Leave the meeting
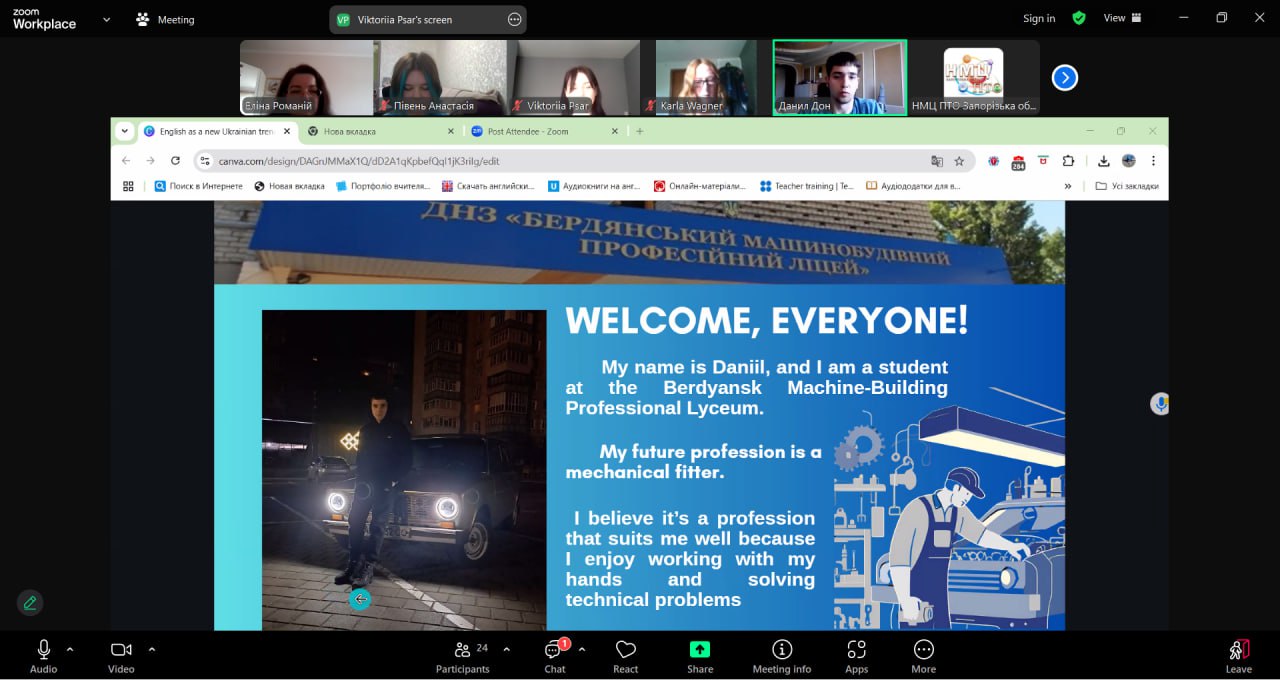 1238,656
